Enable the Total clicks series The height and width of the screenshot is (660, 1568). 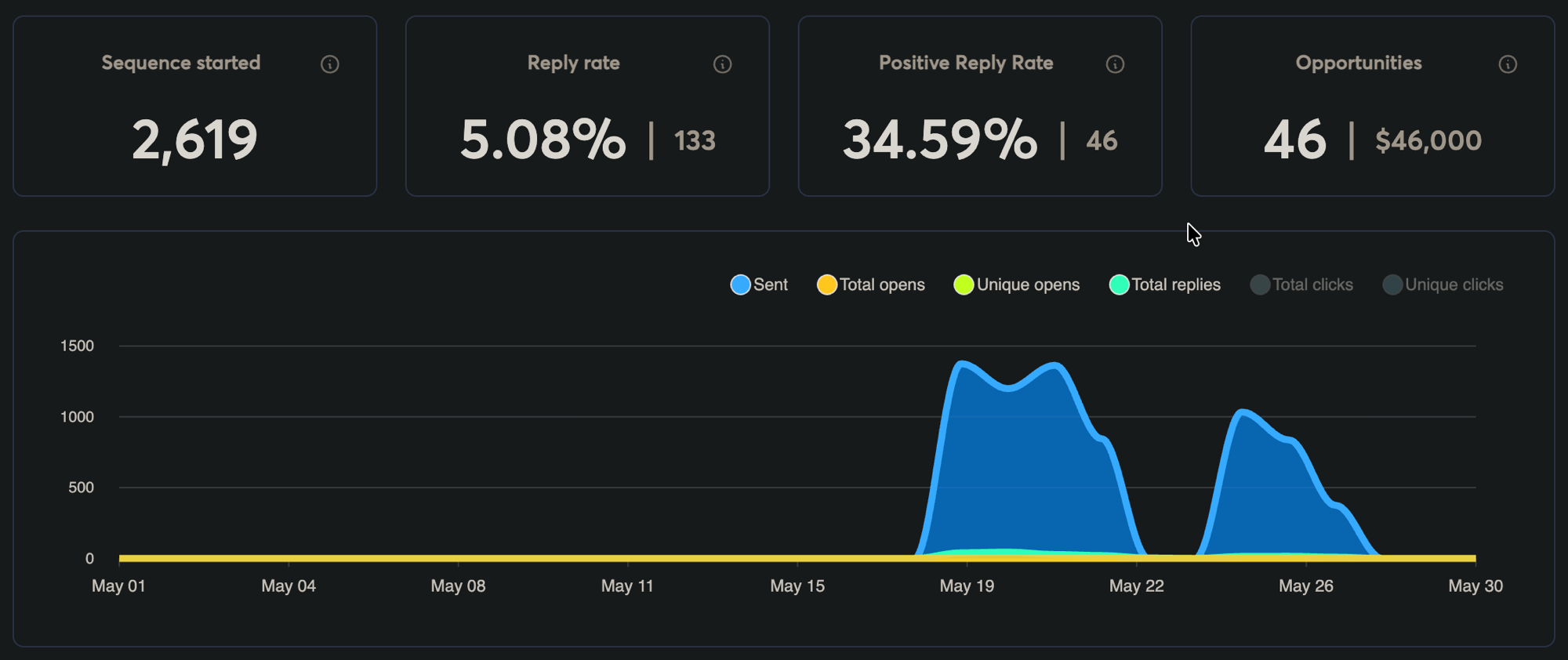[1301, 285]
